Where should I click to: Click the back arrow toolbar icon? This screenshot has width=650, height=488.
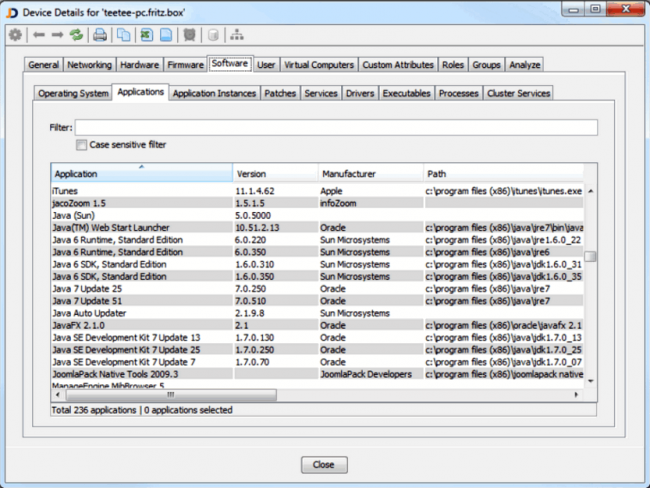point(38,35)
